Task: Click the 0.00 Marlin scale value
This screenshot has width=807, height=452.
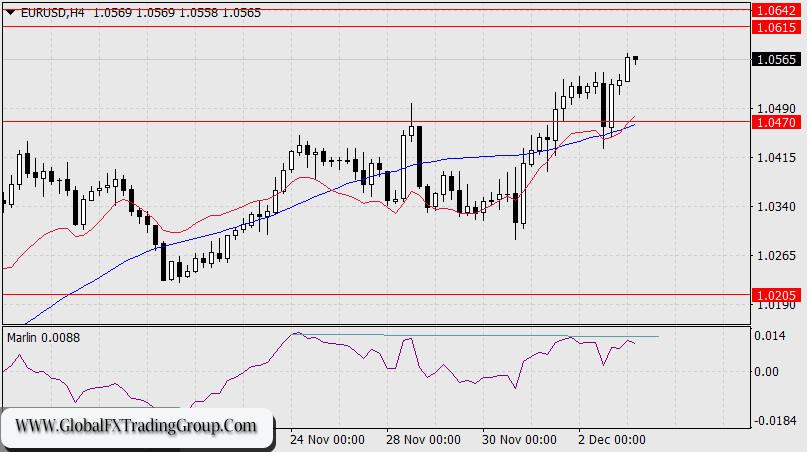Action: click(767, 372)
